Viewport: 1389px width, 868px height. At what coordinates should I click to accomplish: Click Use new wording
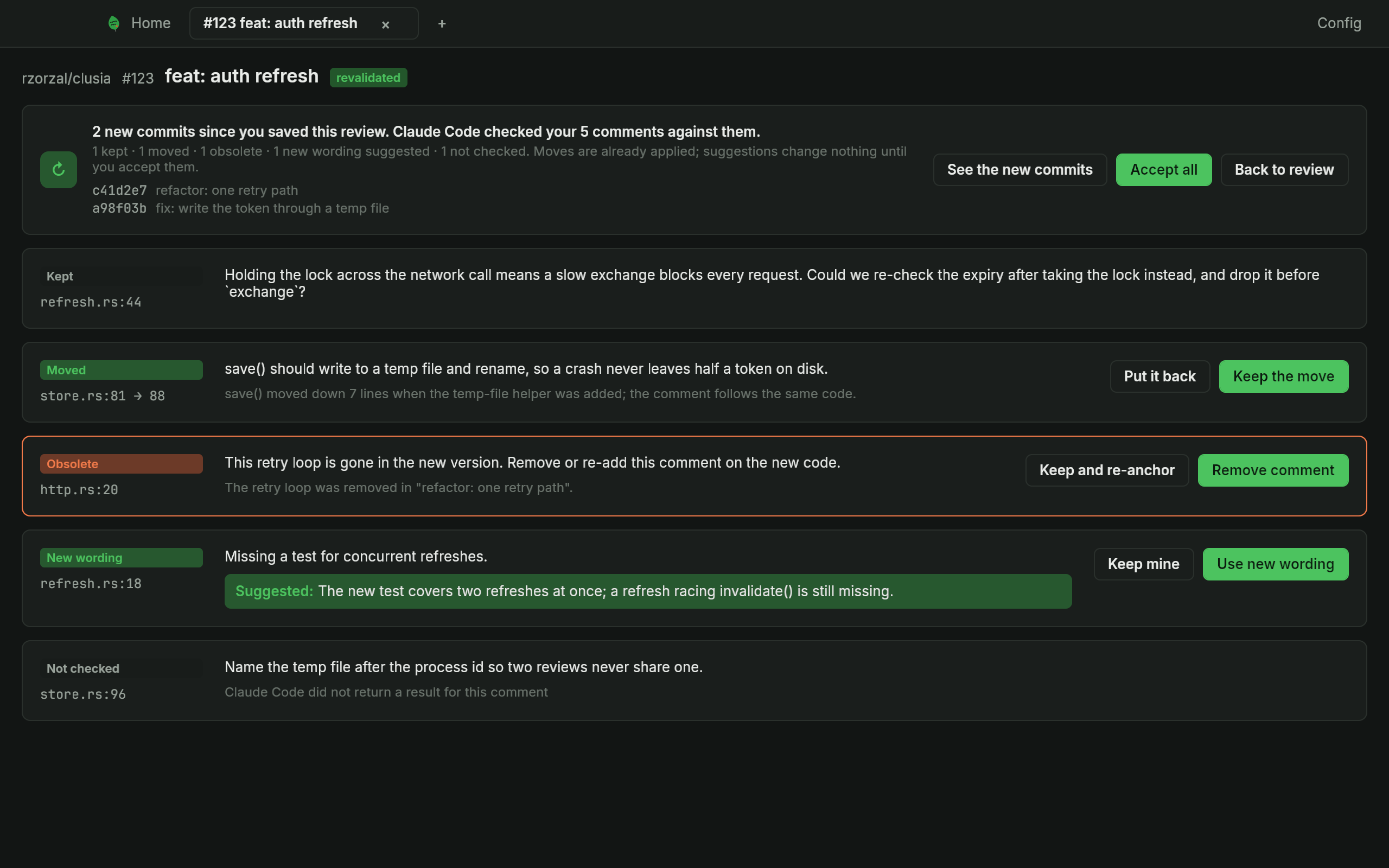tap(1276, 564)
